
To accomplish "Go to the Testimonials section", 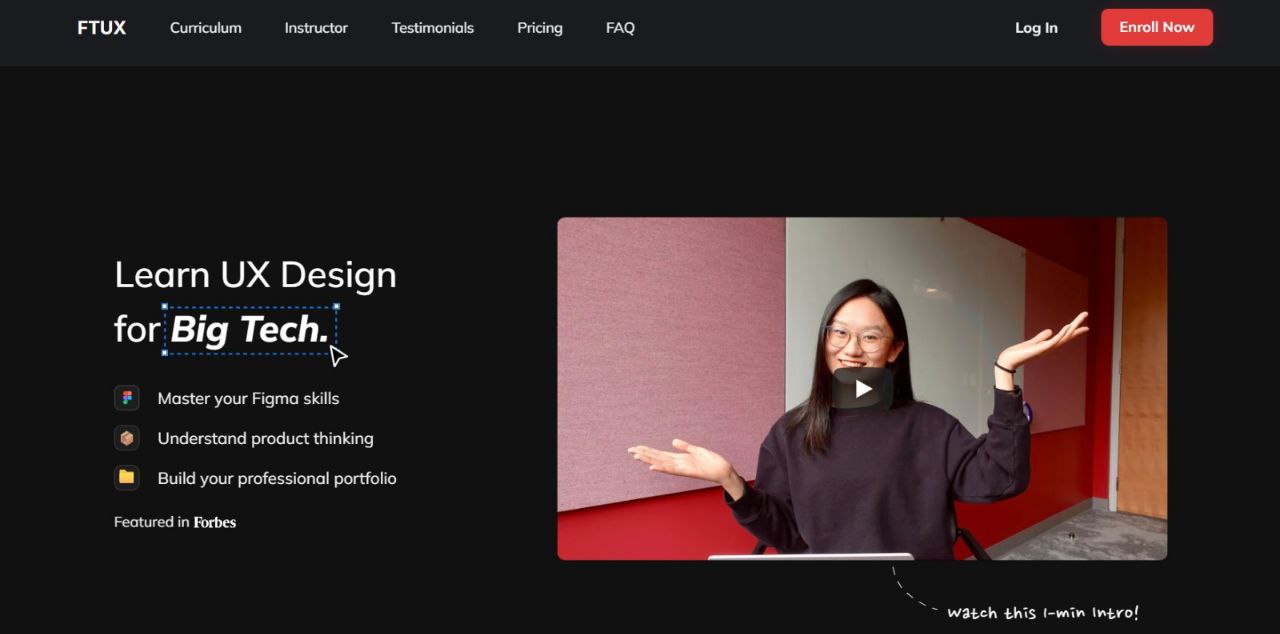I will (x=432, y=28).
